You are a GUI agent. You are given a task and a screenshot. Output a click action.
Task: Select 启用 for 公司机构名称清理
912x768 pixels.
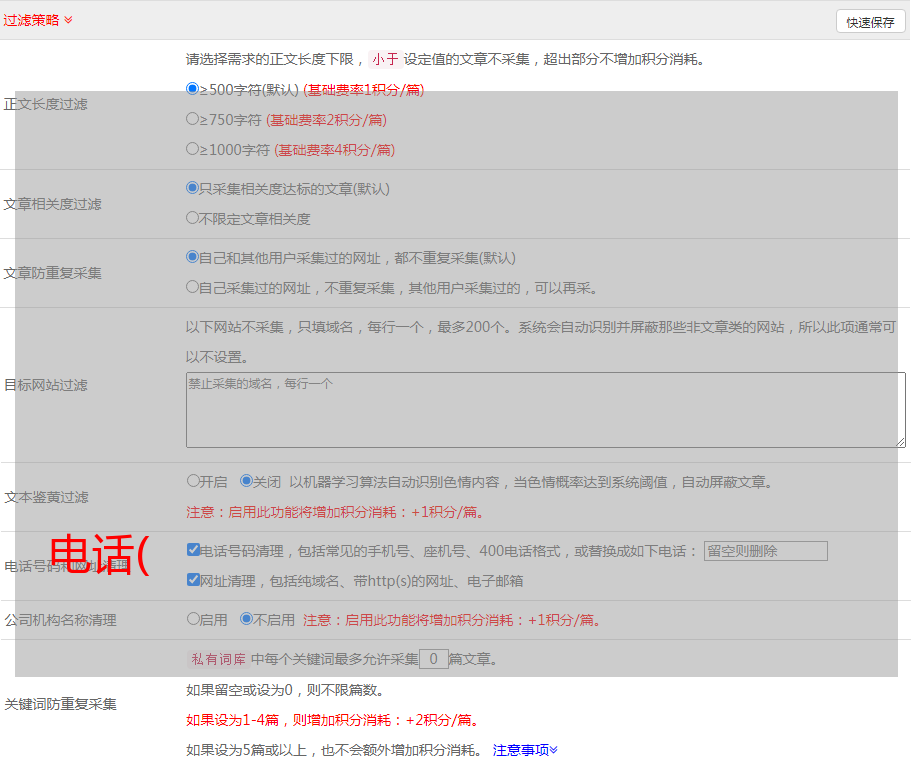click(x=193, y=618)
